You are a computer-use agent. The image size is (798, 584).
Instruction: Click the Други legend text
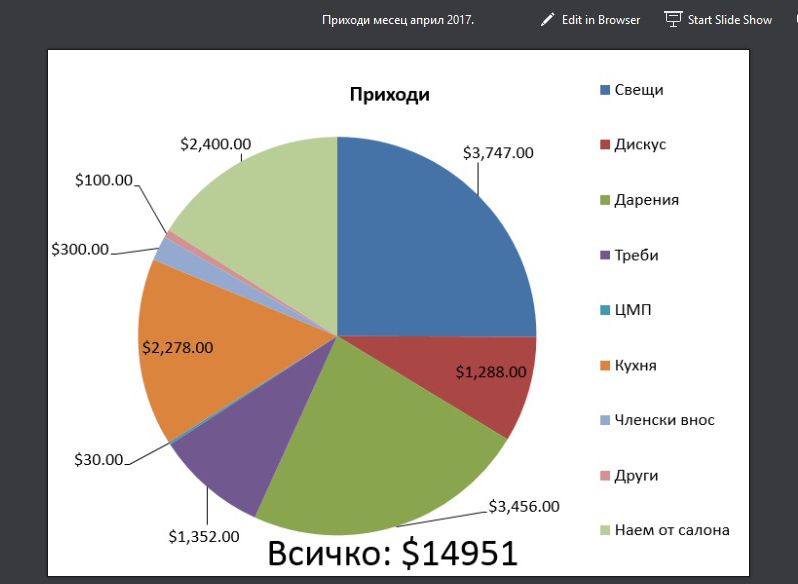click(636, 475)
